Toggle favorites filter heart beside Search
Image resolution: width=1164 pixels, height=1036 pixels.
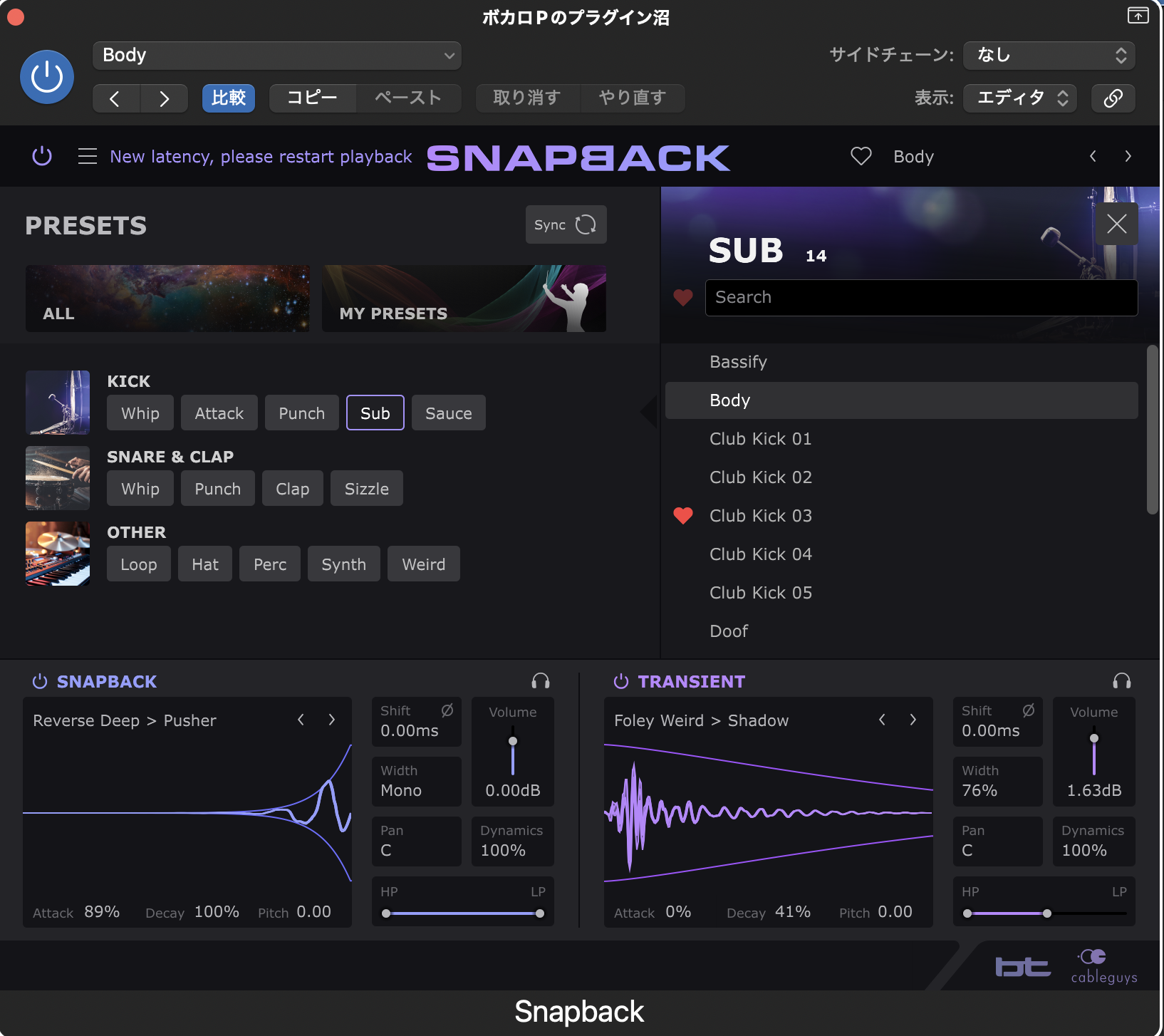point(683,298)
